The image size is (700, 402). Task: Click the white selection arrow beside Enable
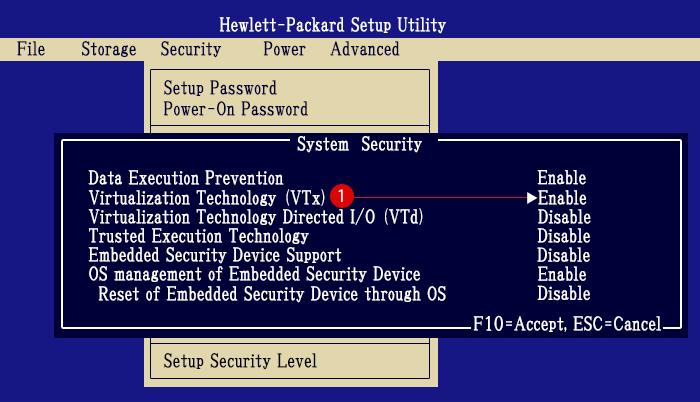coord(531,198)
